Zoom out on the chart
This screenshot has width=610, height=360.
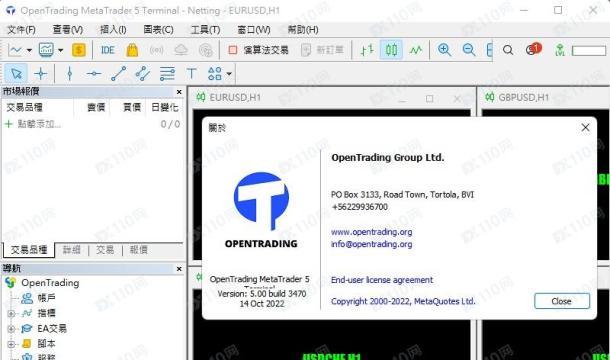(469, 50)
